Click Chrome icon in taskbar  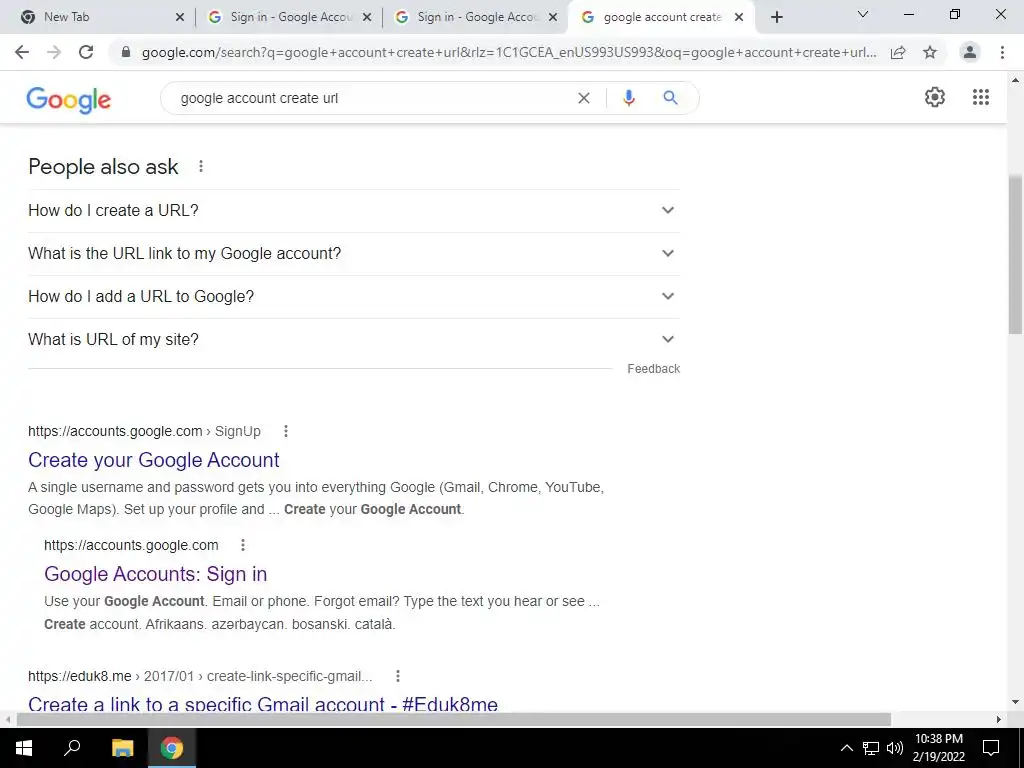coord(172,748)
